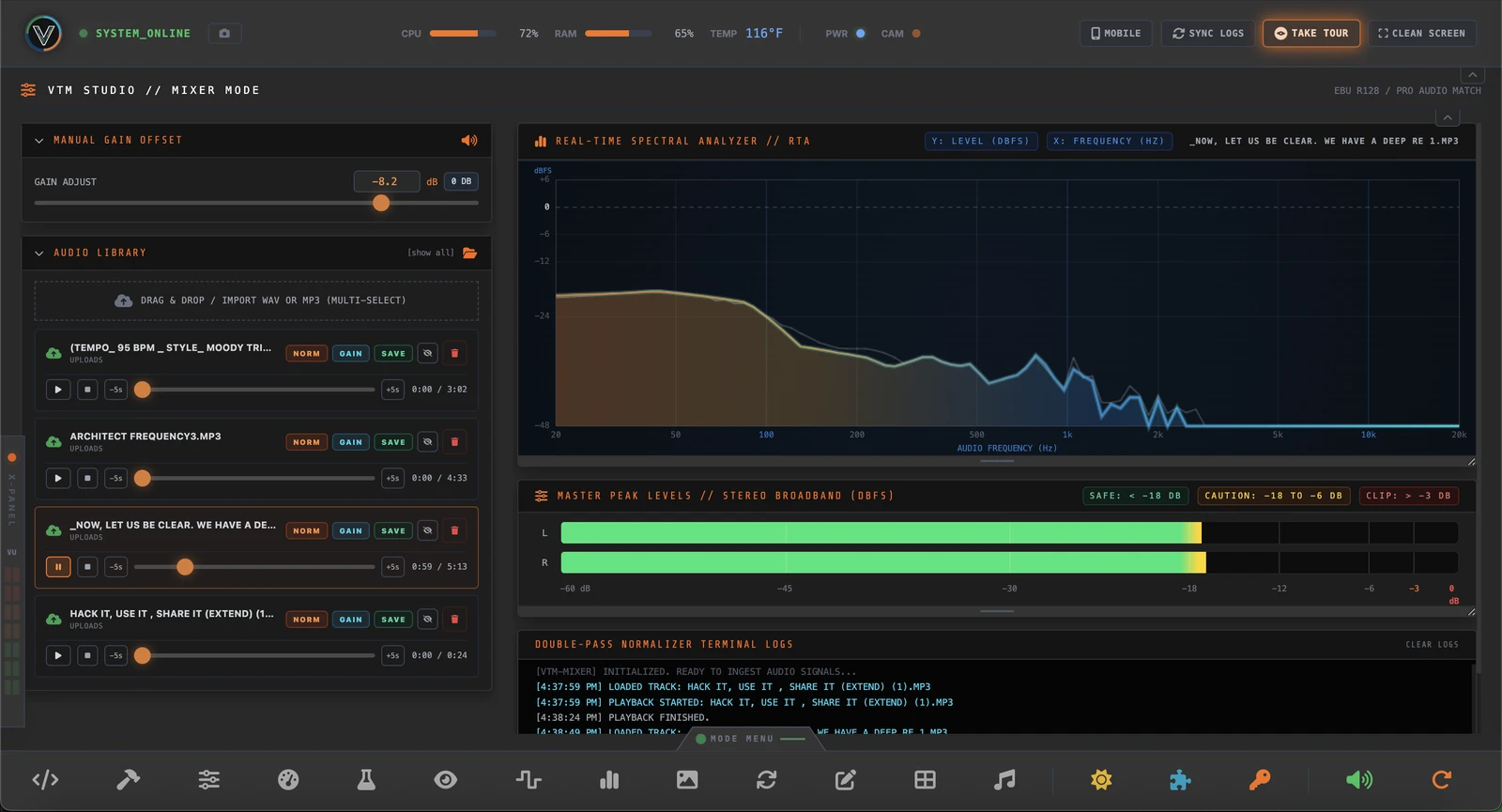The height and width of the screenshot is (812, 1502).
Task: Open the flask lab icon
Action: (366, 779)
